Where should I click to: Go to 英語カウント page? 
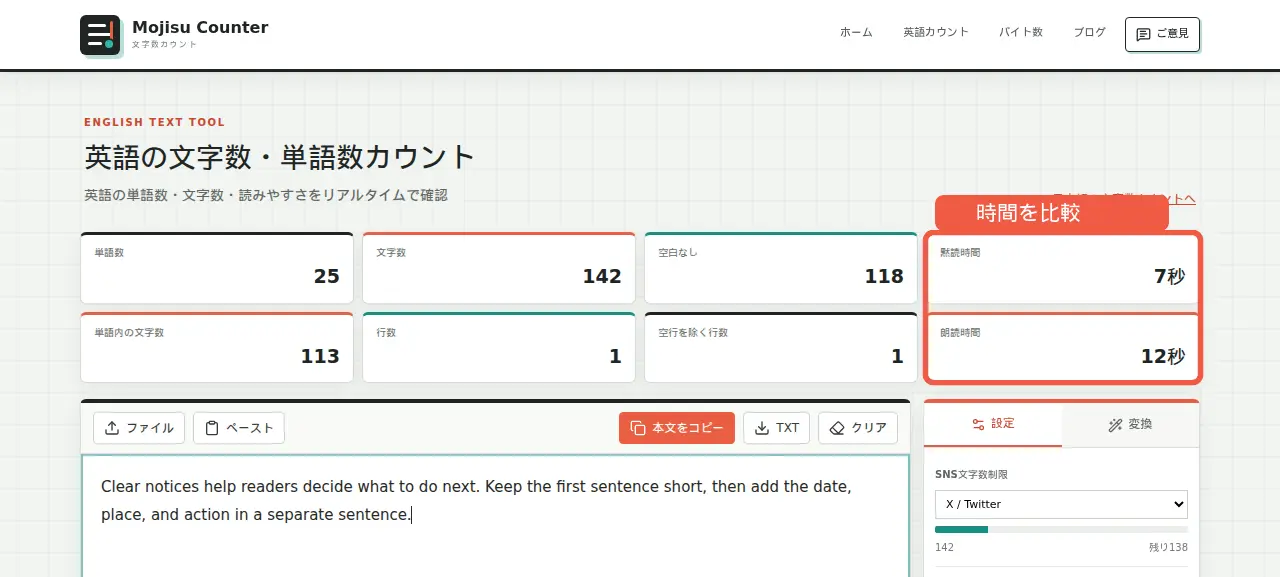pos(936,32)
